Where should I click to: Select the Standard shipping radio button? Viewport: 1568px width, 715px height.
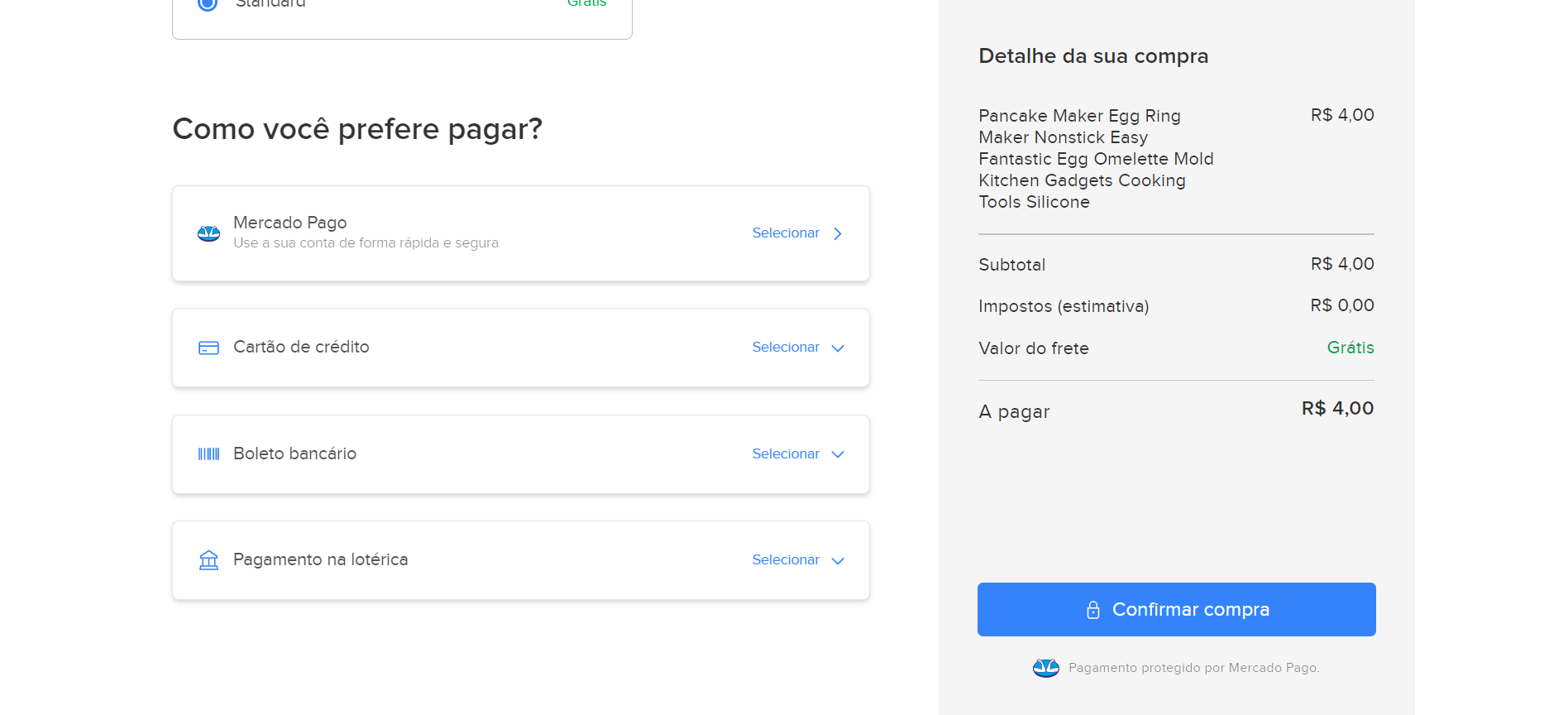pos(207,4)
